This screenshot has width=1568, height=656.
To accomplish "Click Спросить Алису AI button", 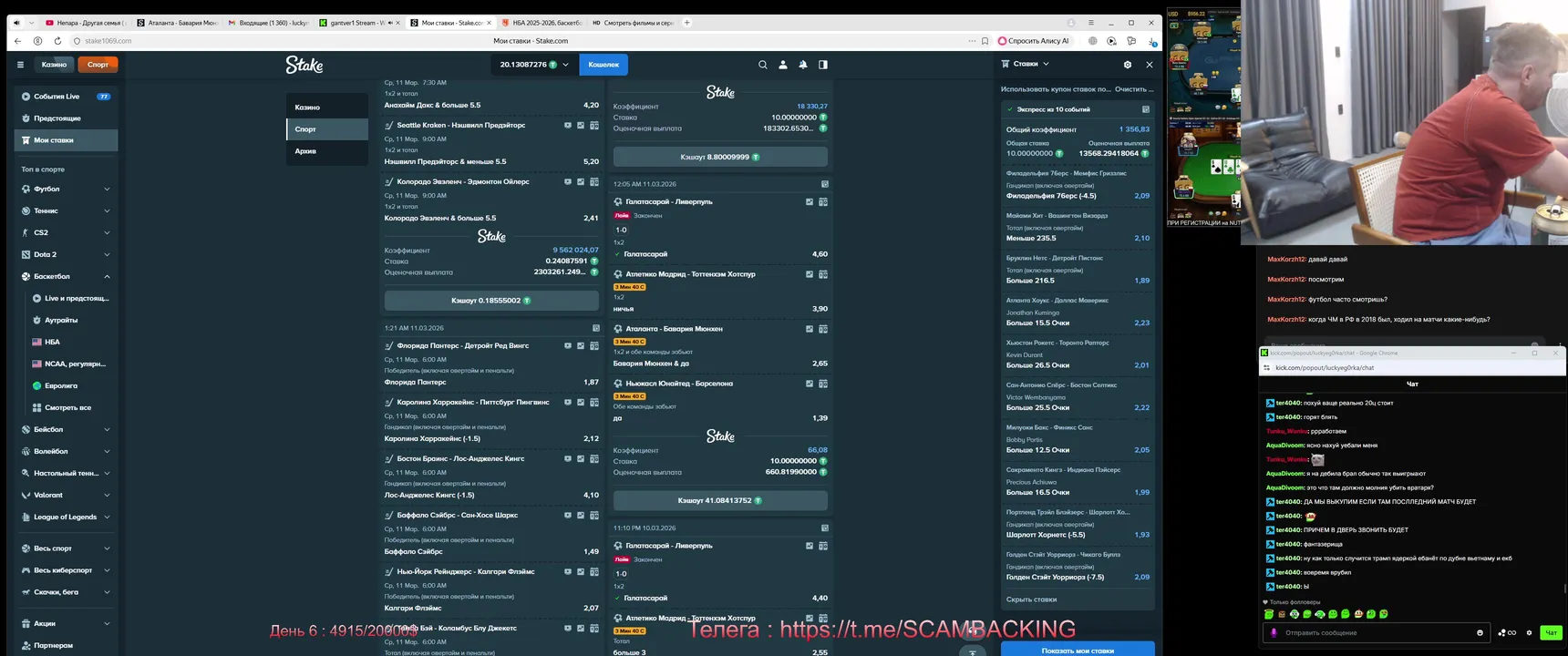I will click(1034, 41).
